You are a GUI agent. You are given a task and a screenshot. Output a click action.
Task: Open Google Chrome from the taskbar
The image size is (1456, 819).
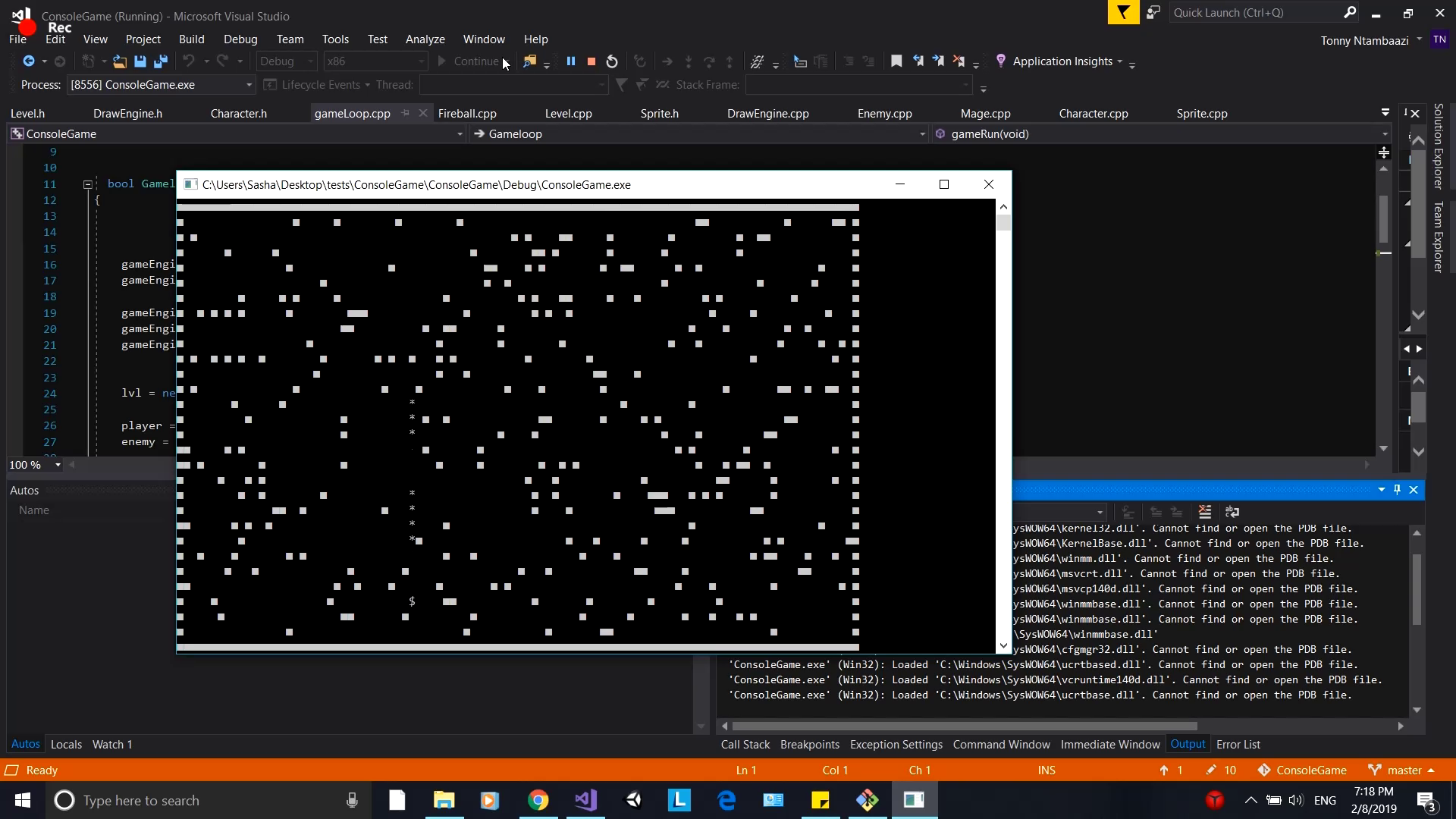pyautogui.click(x=538, y=800)
